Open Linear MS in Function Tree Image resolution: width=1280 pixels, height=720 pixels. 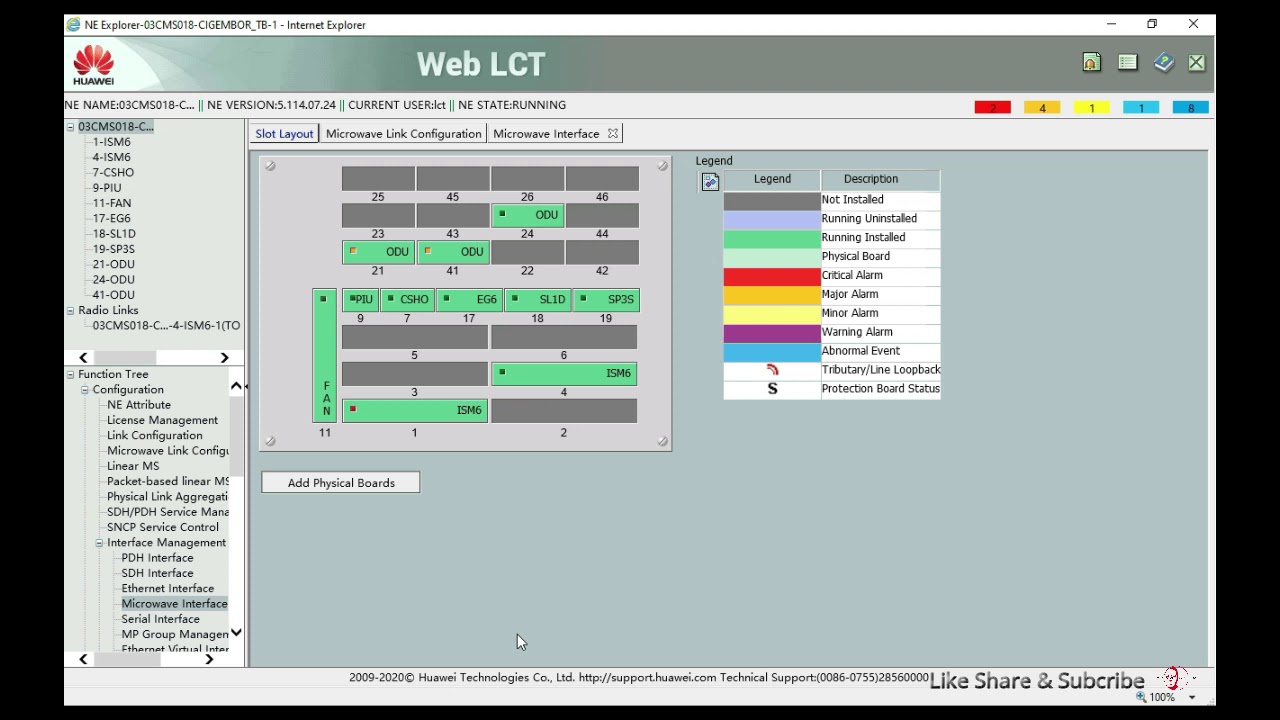point(133,466)
